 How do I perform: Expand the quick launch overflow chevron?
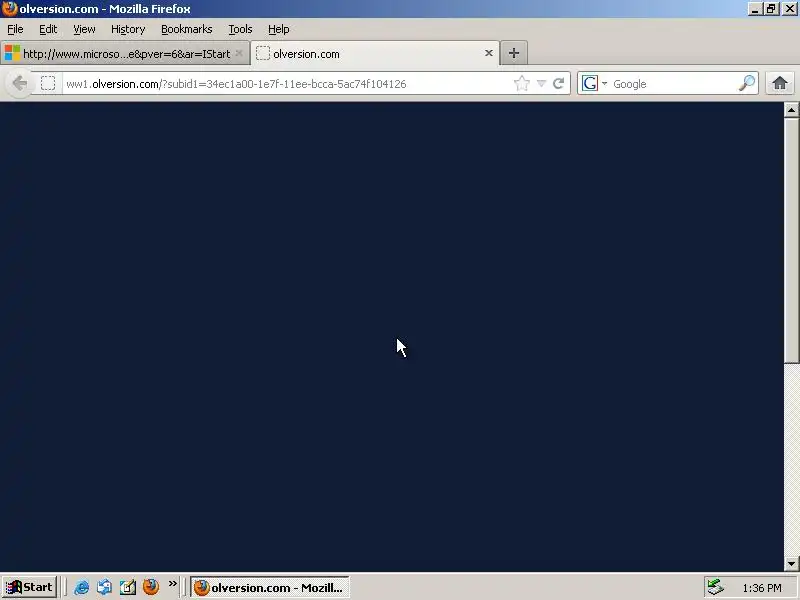point(172,584)
